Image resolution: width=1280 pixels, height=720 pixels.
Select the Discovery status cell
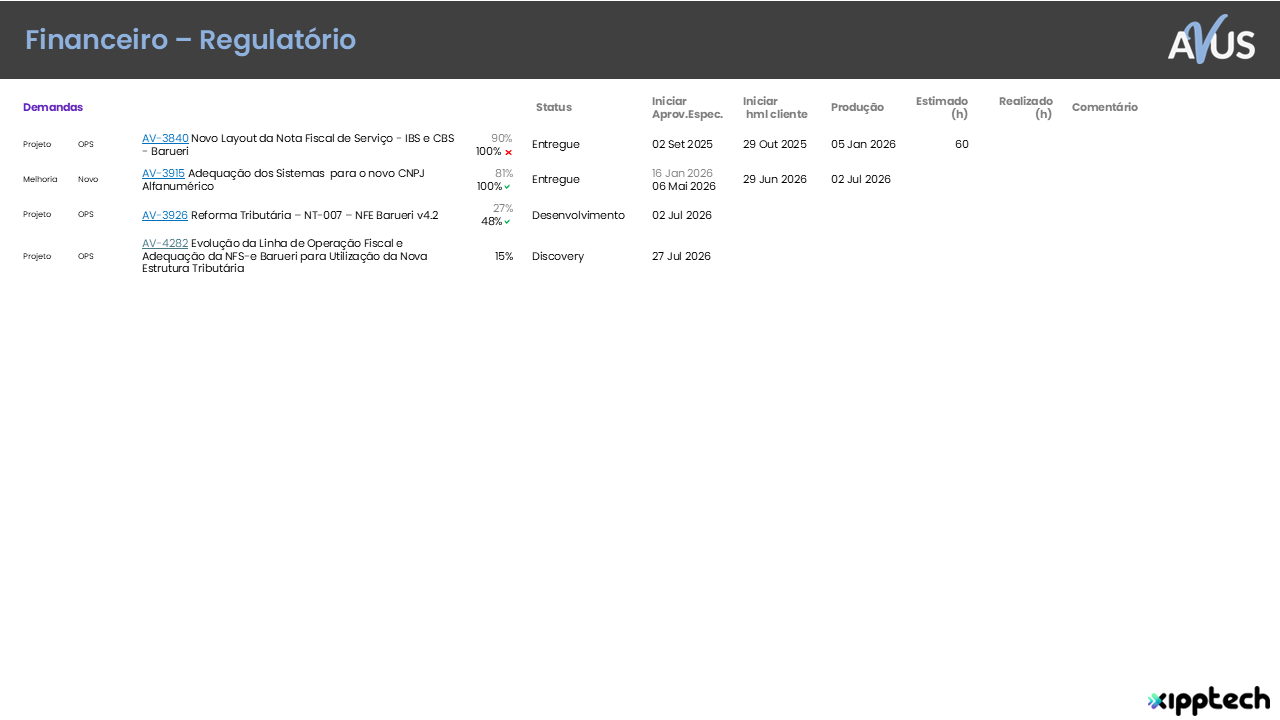tap(558, 256)
